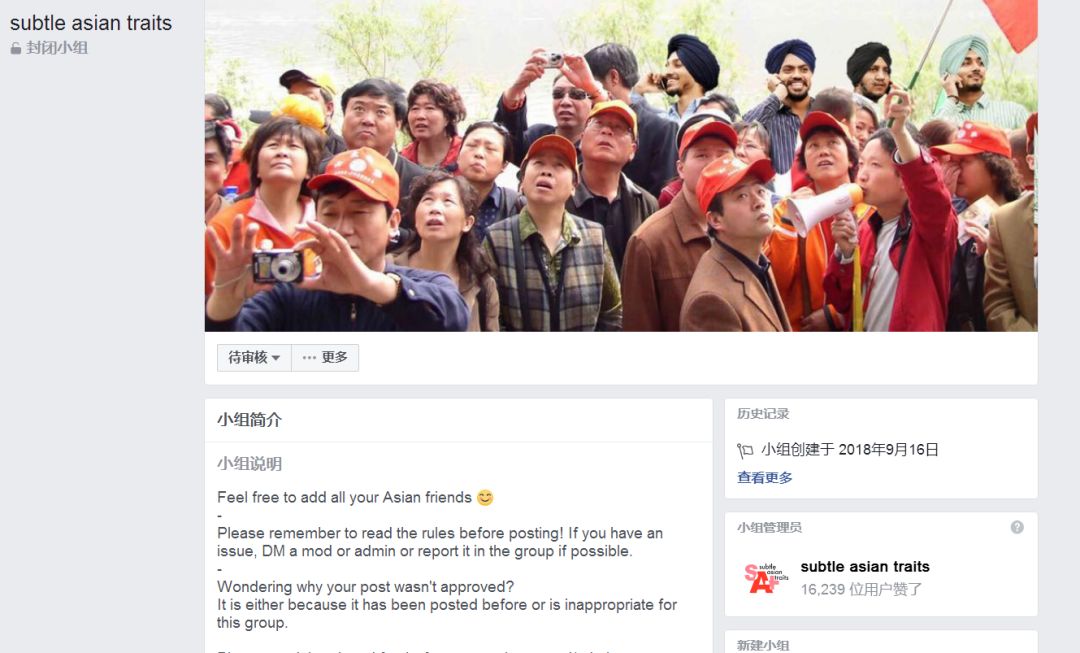Click the 16,239 位用户赞了 likes text
Image resolution: width=1080 pixels, height=653 pixels.
[x=861, y=589]
